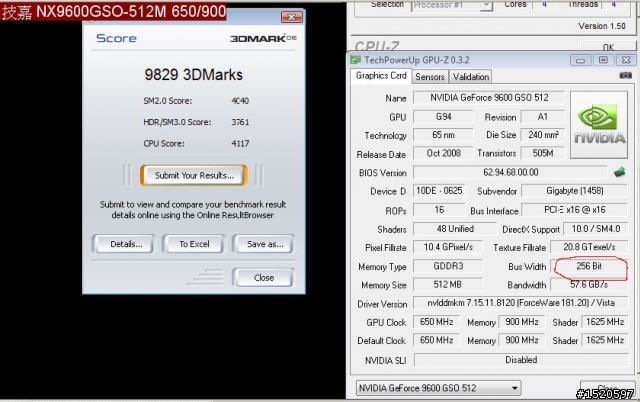Image resolution: width=640 pixels, height=402 pixels.
Task: Click the BIOS Version field 62.94.68.00.00
Action: 511,172
